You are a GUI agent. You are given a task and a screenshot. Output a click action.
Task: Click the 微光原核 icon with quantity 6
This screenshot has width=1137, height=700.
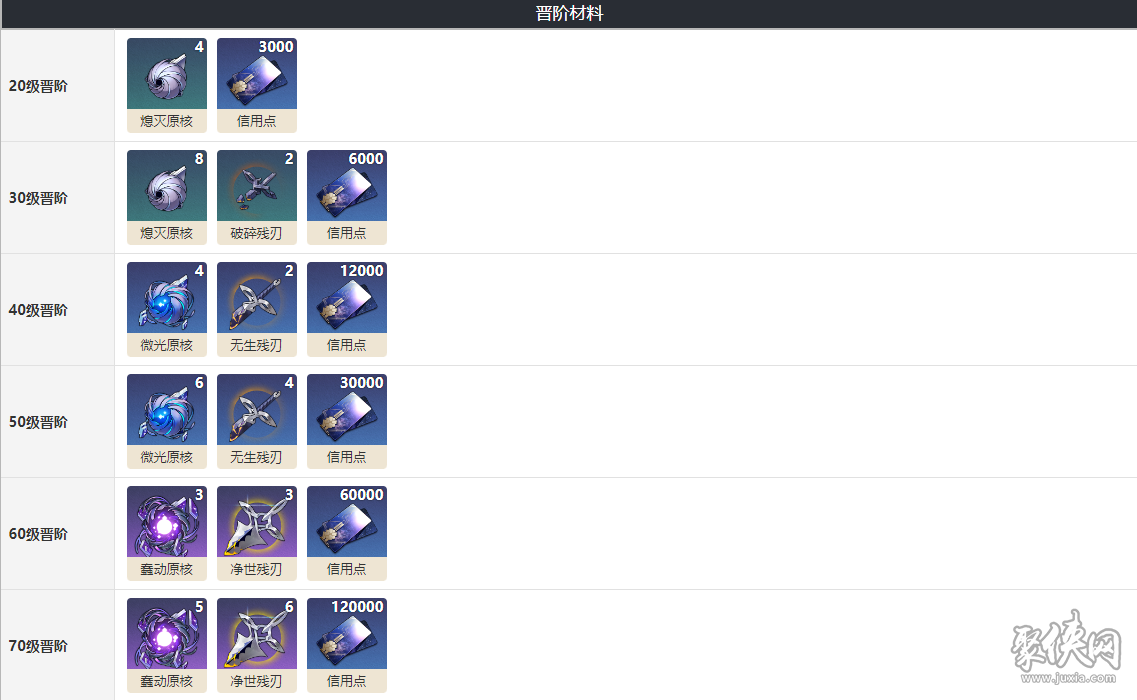pyautogui.click(x=167, y=421)
